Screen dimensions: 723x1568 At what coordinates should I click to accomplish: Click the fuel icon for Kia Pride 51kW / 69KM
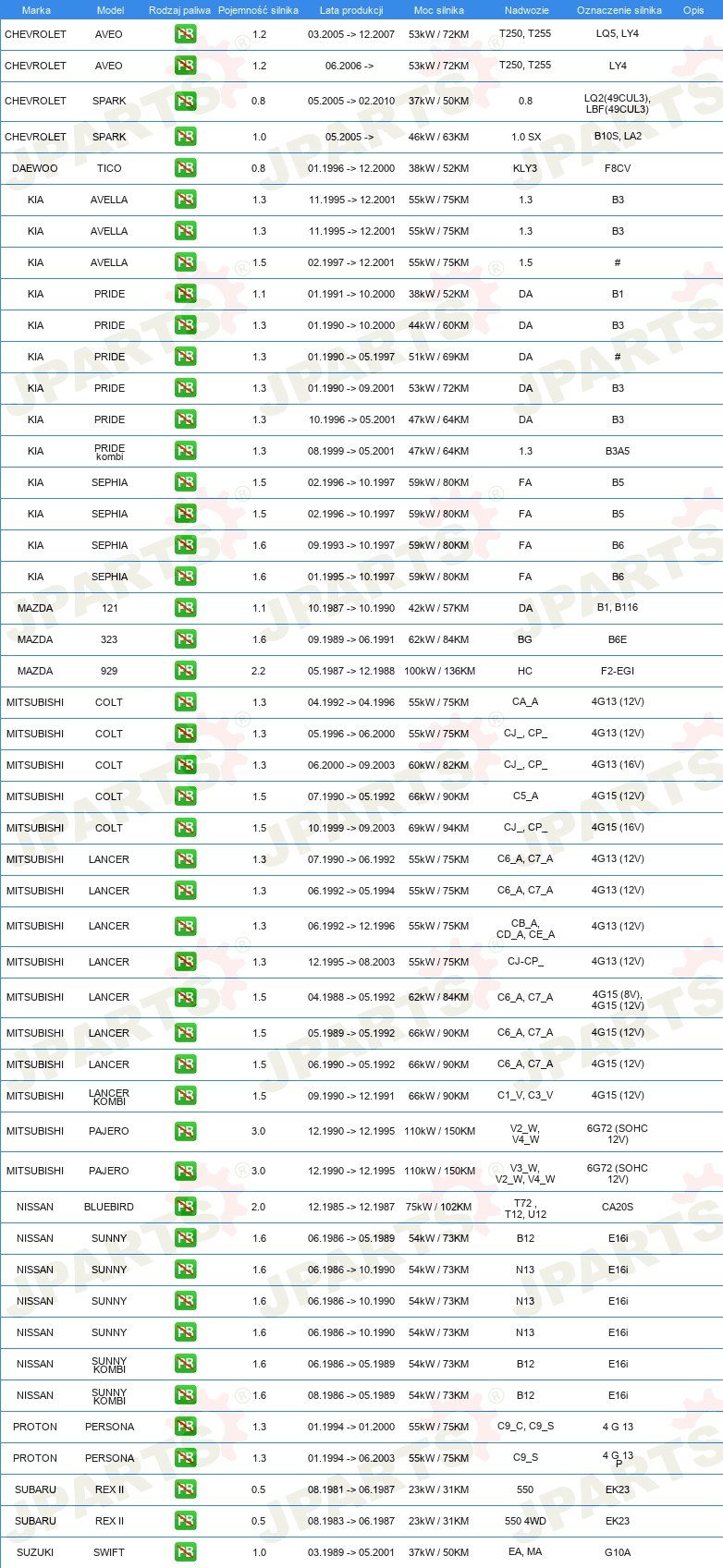coord(185,357)
